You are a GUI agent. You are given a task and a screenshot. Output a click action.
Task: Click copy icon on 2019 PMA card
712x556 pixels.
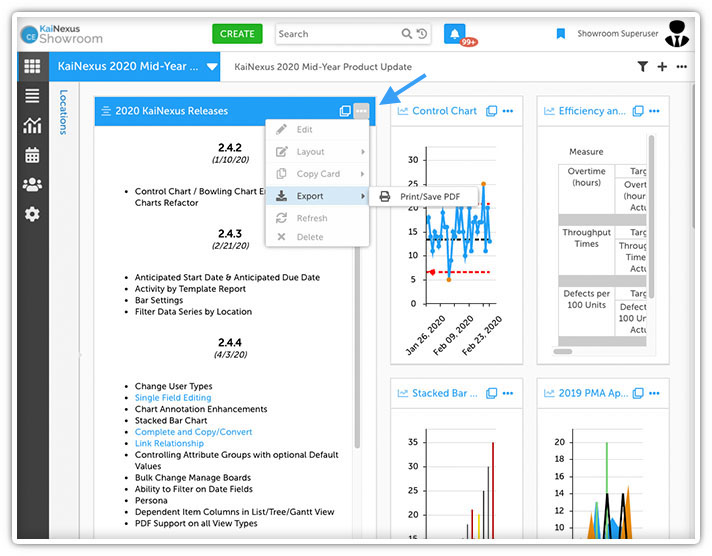tap(638, 393)
